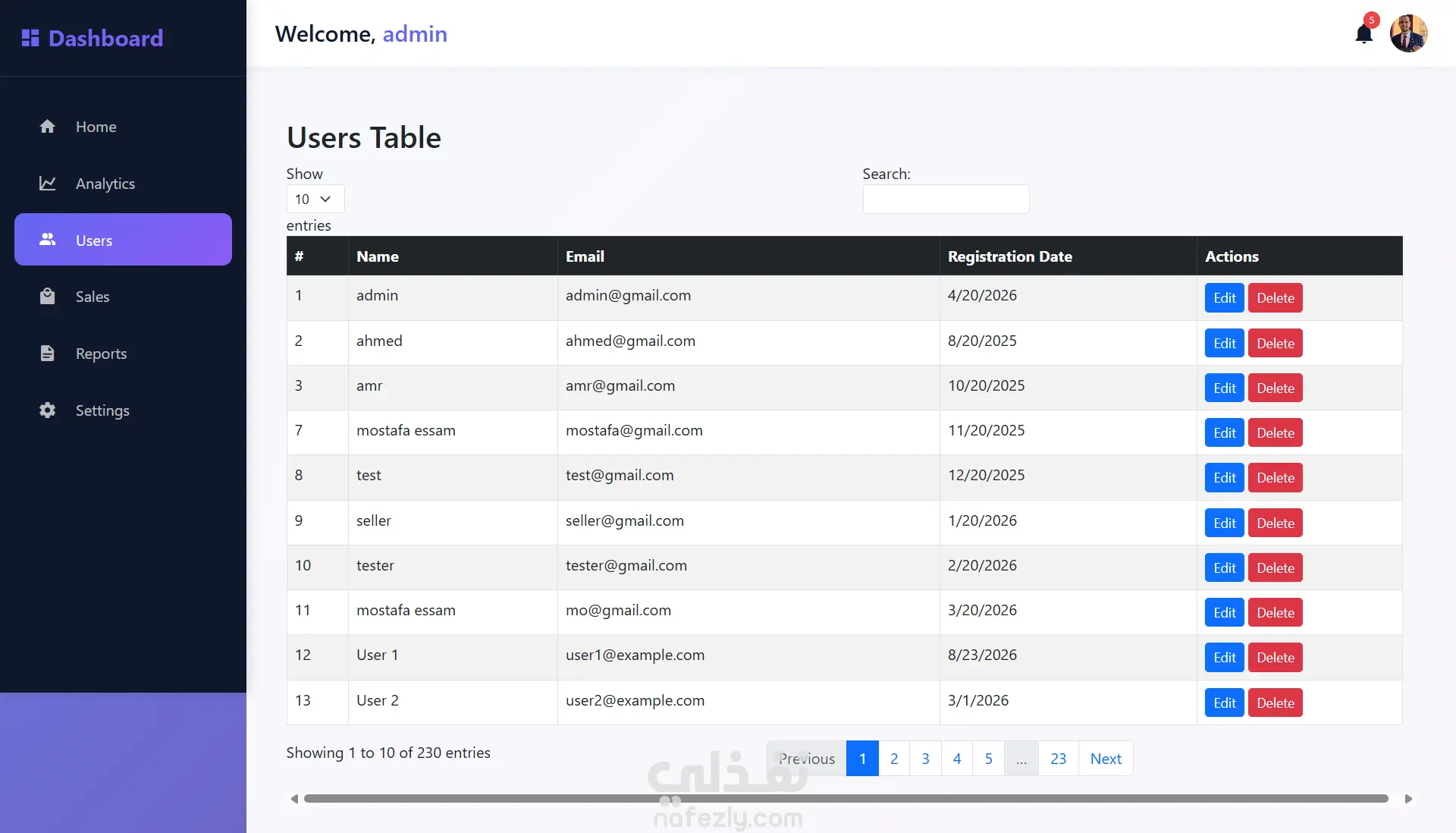Delete user with email mostafa@gmail.com
Image resolution: width=1456 pixels, height=833 pixels.
pos(1276,432)
